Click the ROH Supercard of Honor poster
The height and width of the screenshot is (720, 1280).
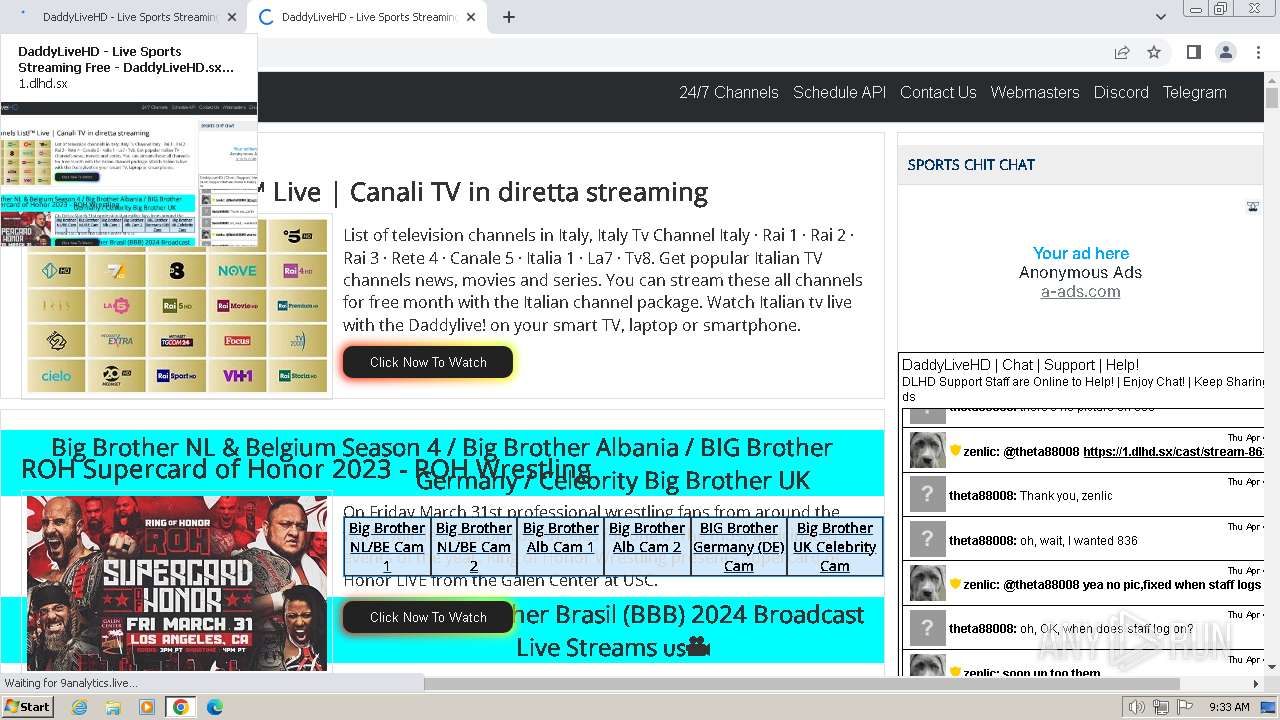pos(177,583)
